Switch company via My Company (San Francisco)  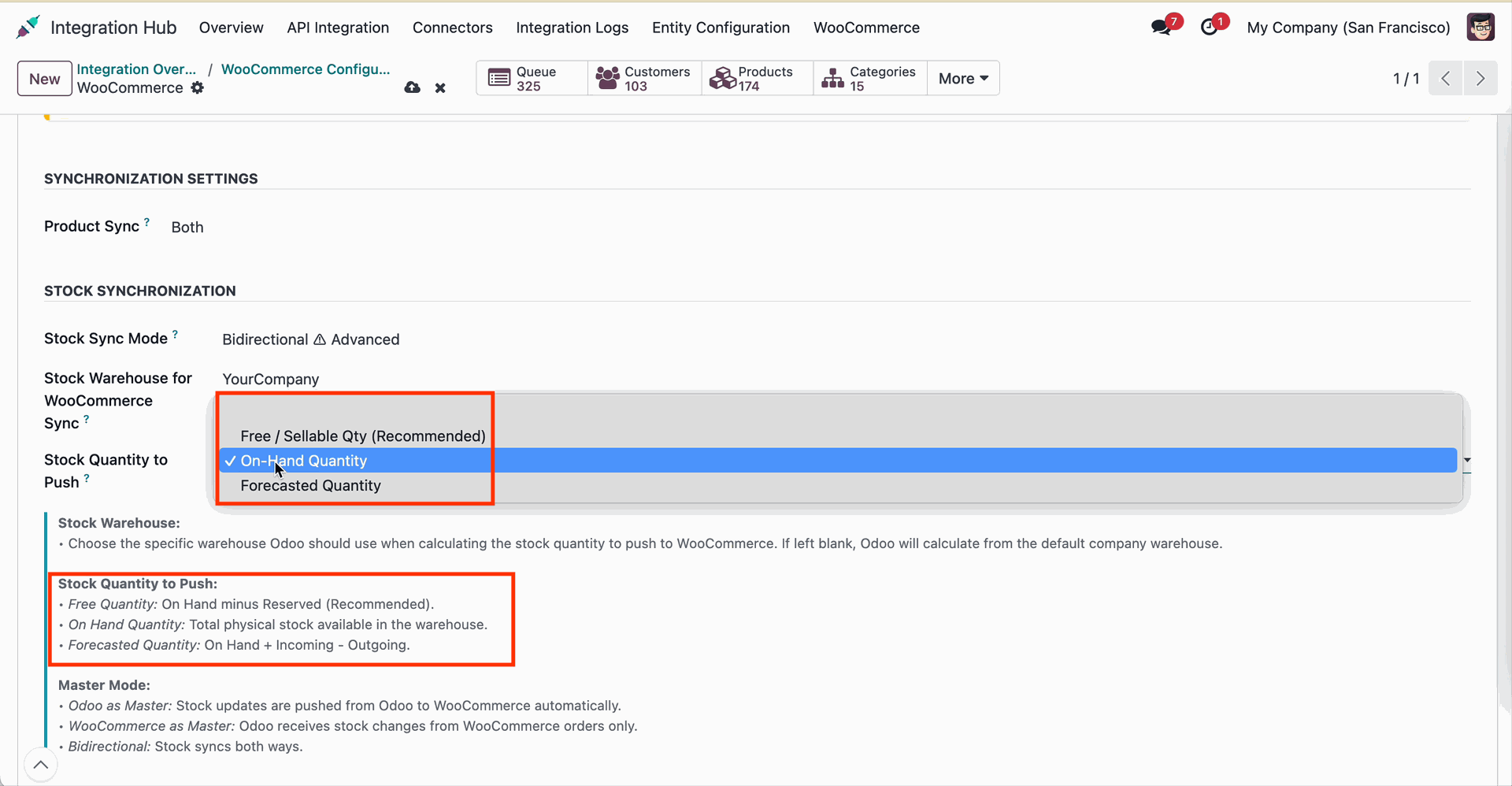point(1348,28)
